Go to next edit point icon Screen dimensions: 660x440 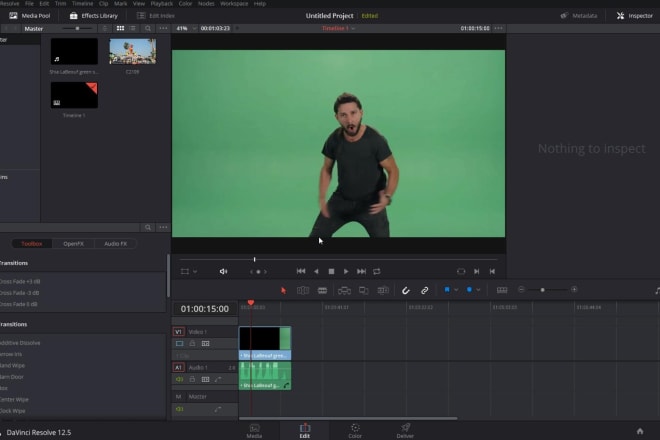[x=476, y=272]
